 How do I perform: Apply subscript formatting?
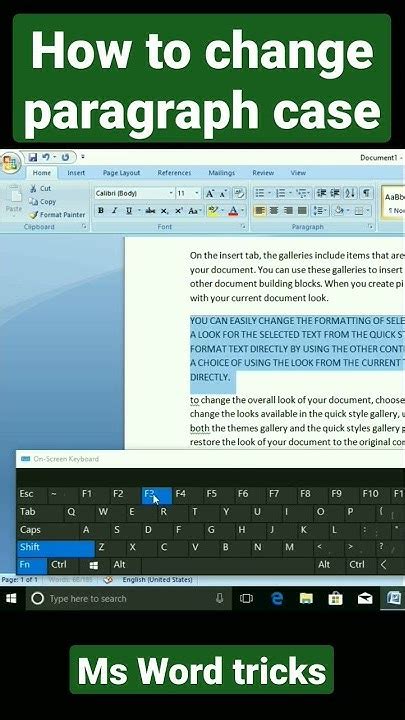click(x=164, y=211)
